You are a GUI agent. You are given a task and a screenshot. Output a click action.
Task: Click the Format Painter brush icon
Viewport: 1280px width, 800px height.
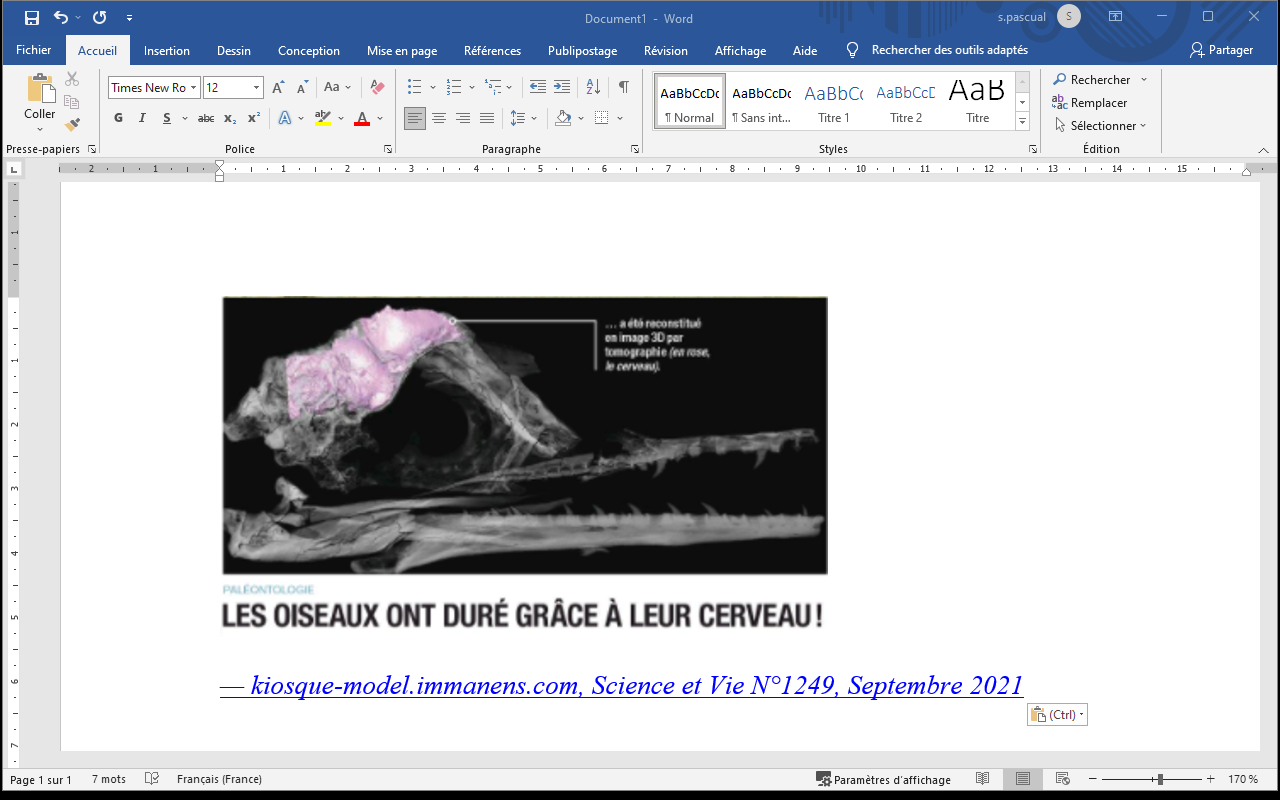point(72,125)
